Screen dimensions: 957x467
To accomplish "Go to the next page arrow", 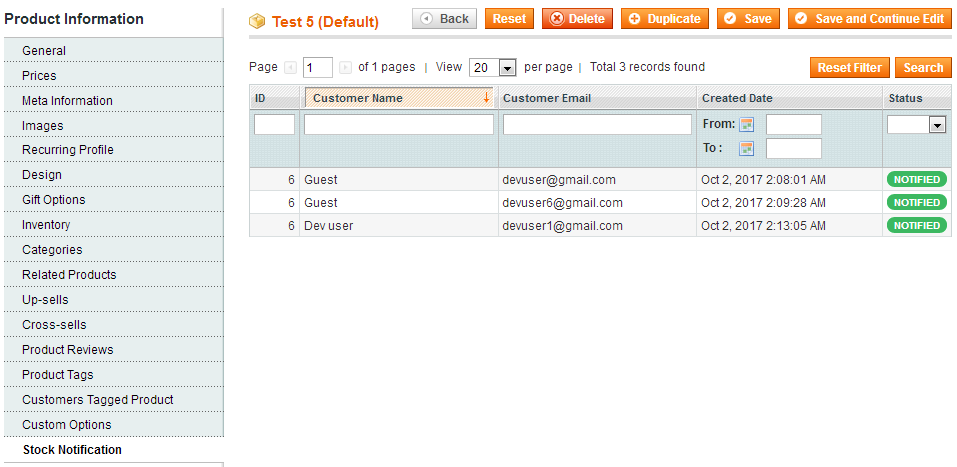I will [x=345, y=68].
